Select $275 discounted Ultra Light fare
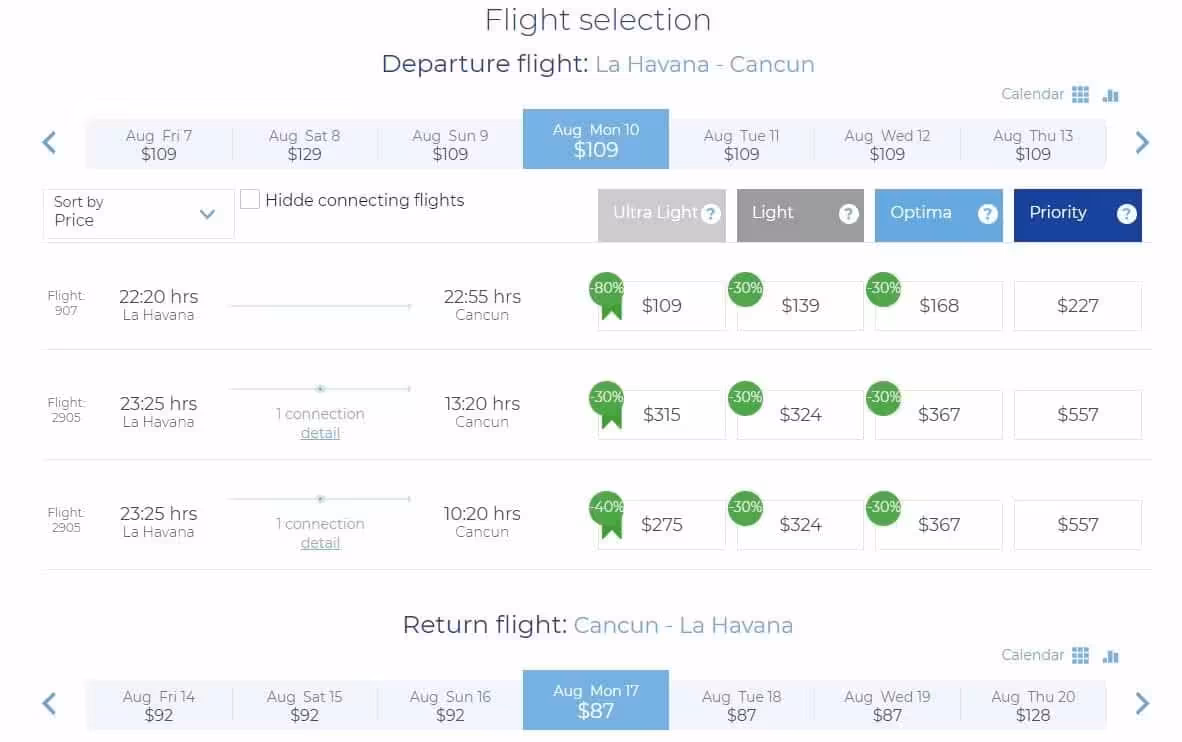The height and width of the screenshot is (742, 1182). [661, 524]
